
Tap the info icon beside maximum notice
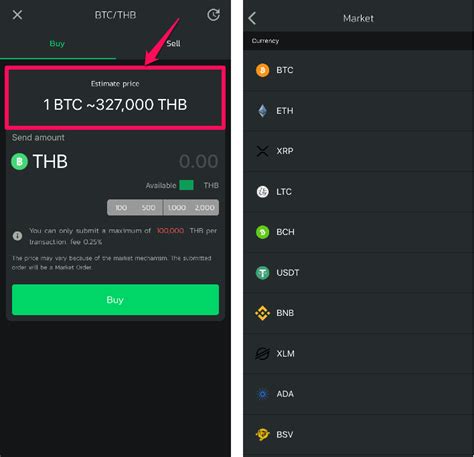tap(17, 236)
